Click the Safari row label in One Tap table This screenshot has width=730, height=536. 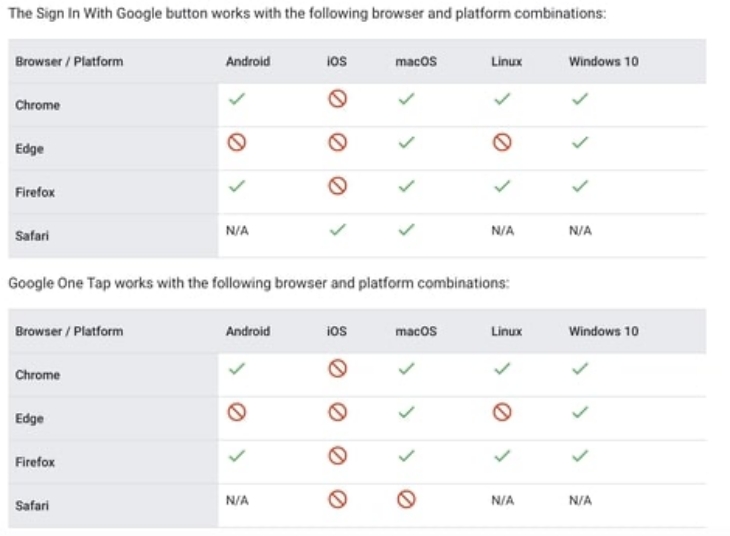tap(32, 506)
